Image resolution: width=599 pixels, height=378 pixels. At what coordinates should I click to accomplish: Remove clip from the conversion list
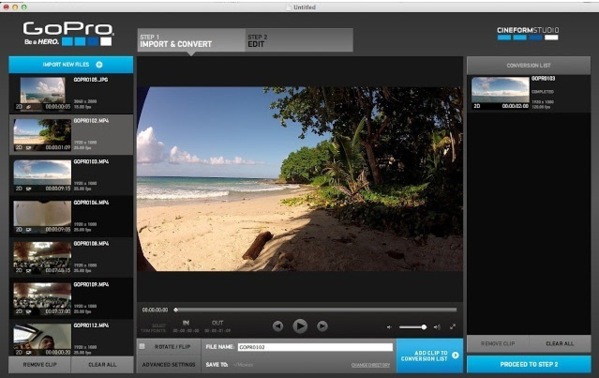pyautogui.click(x=498, y=344)
